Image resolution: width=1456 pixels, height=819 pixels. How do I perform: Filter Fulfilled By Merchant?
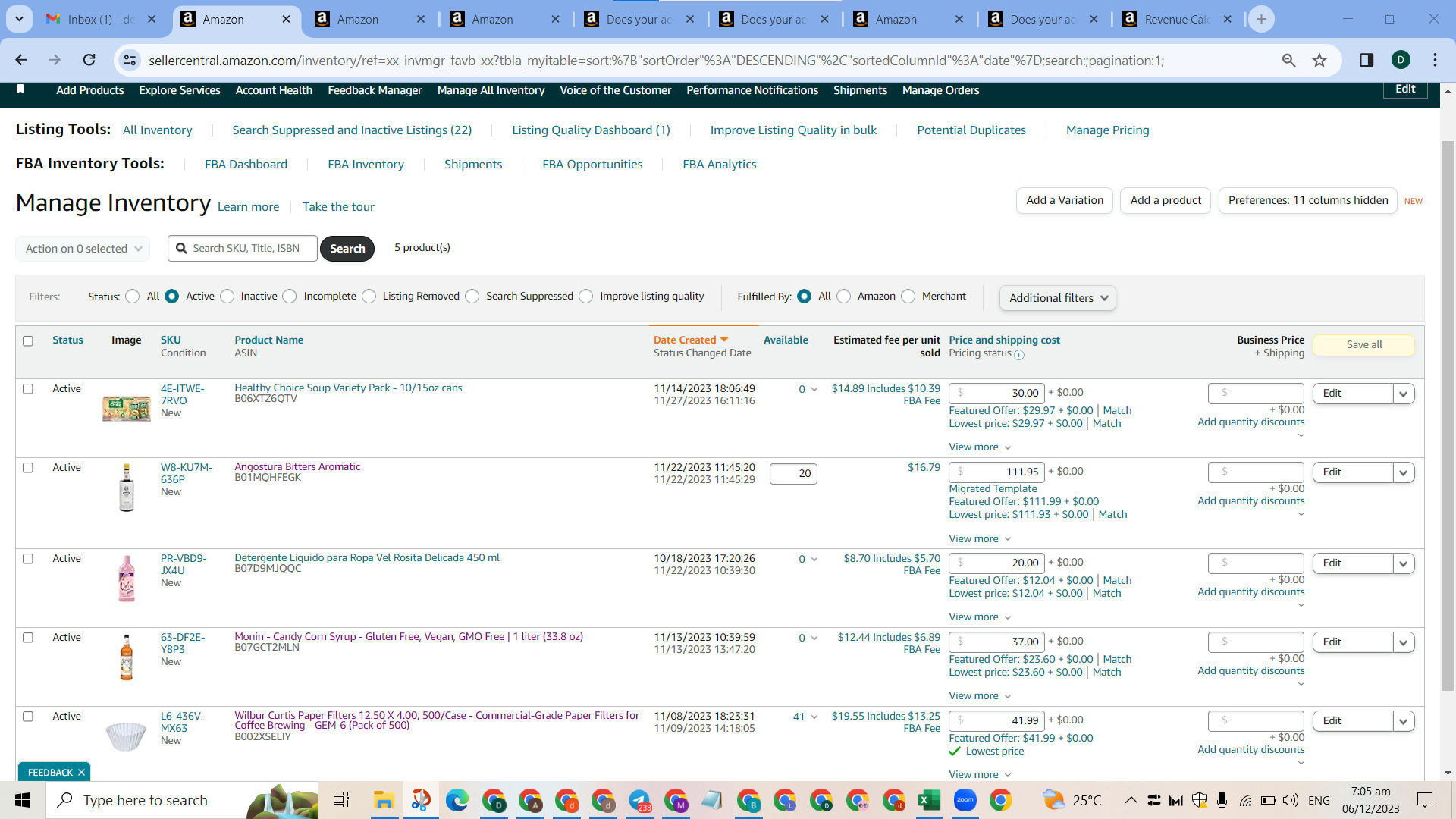[908, 297]
